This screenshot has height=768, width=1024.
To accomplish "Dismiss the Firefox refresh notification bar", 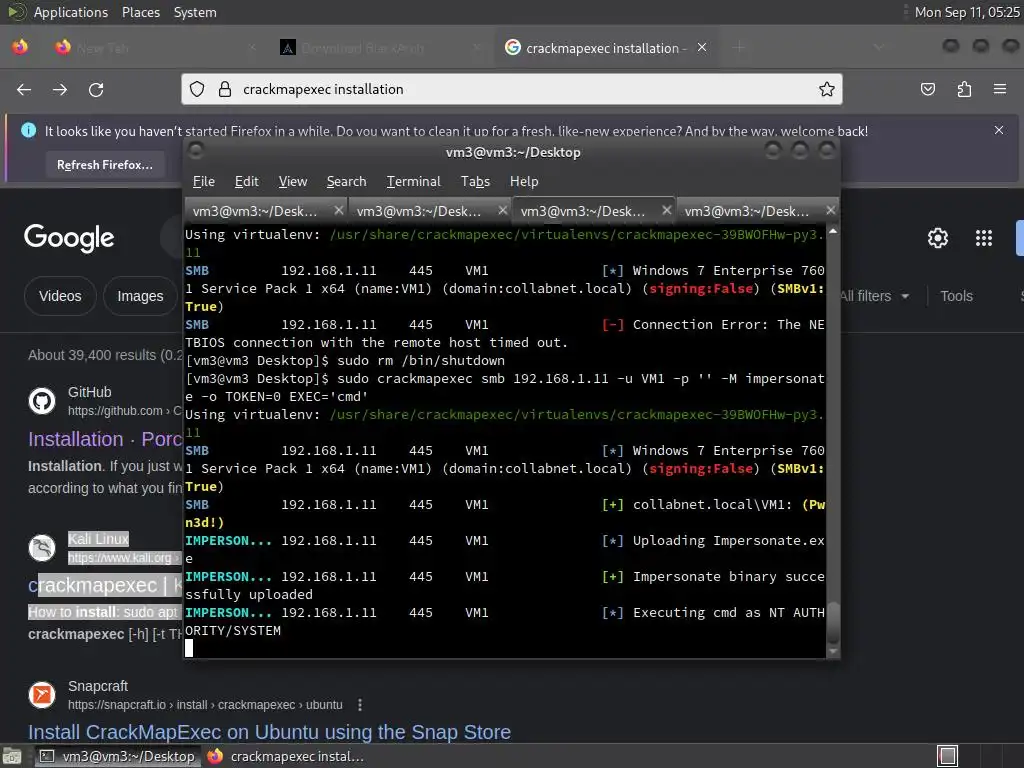I will (x=999, y=130).
